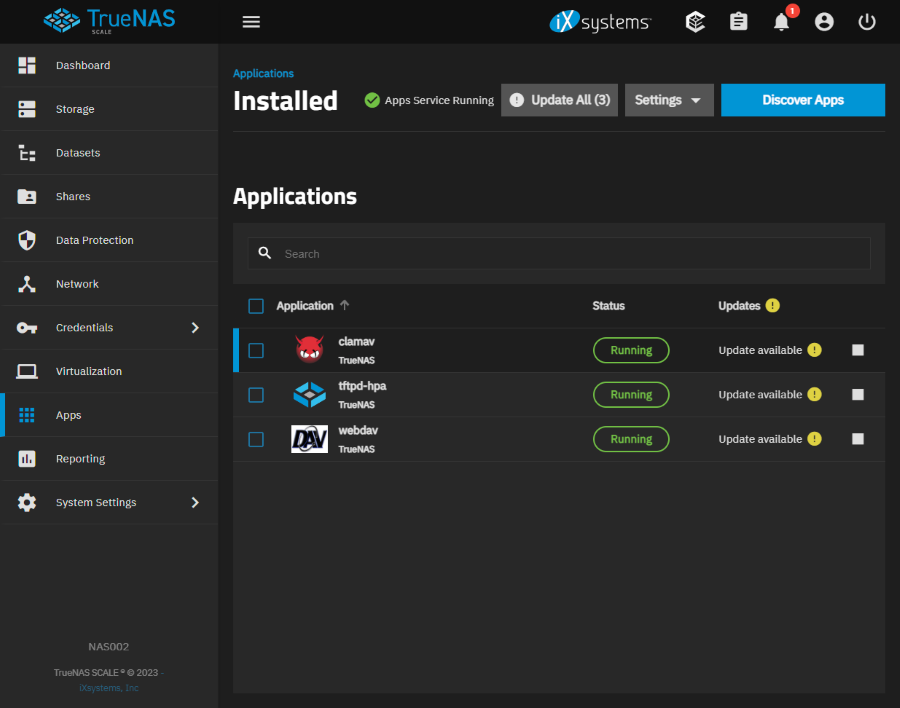The width and height of the screenshot is (900, 708).
Task: Toggle the hamburger sidebar menu
Action: point(251,22)
